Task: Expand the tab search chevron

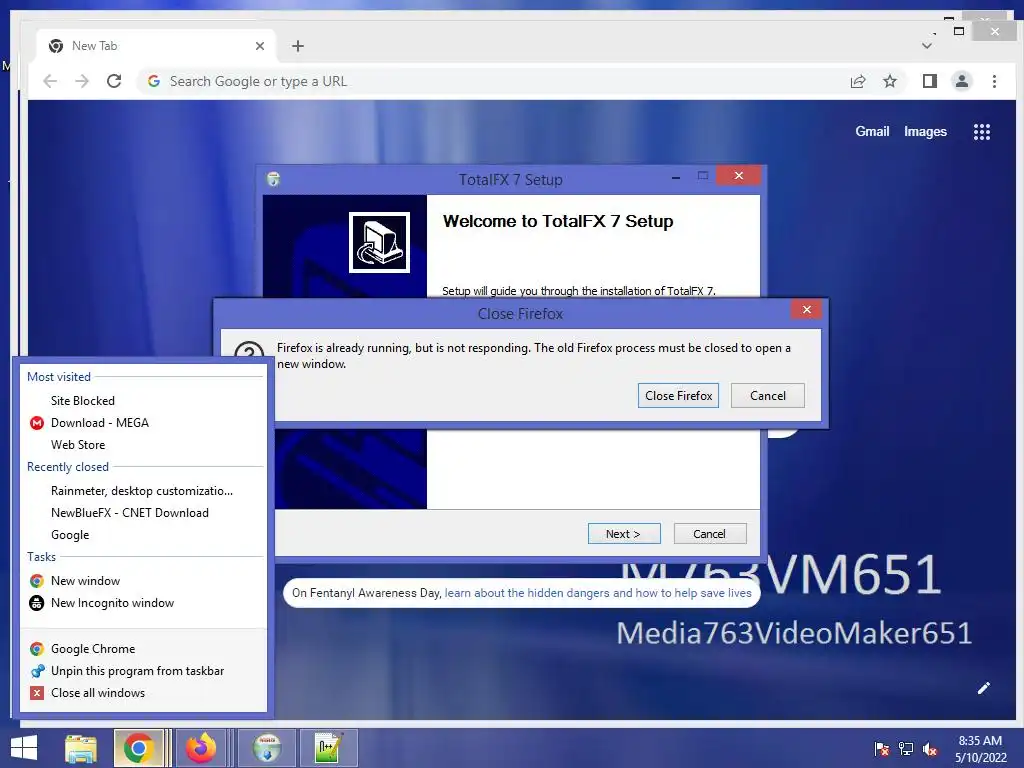Action: (x=927, y=46)
